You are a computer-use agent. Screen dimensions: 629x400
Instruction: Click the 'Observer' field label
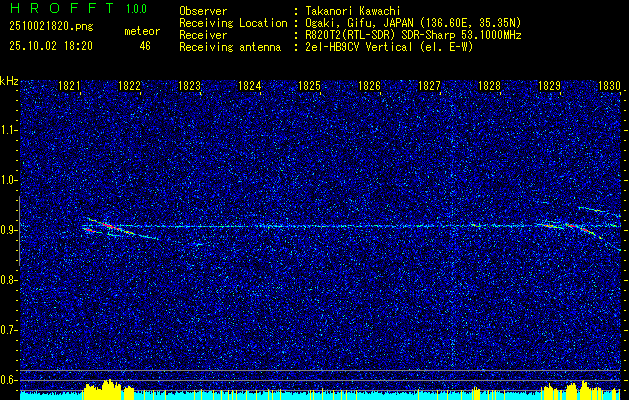tap(203, 11)
